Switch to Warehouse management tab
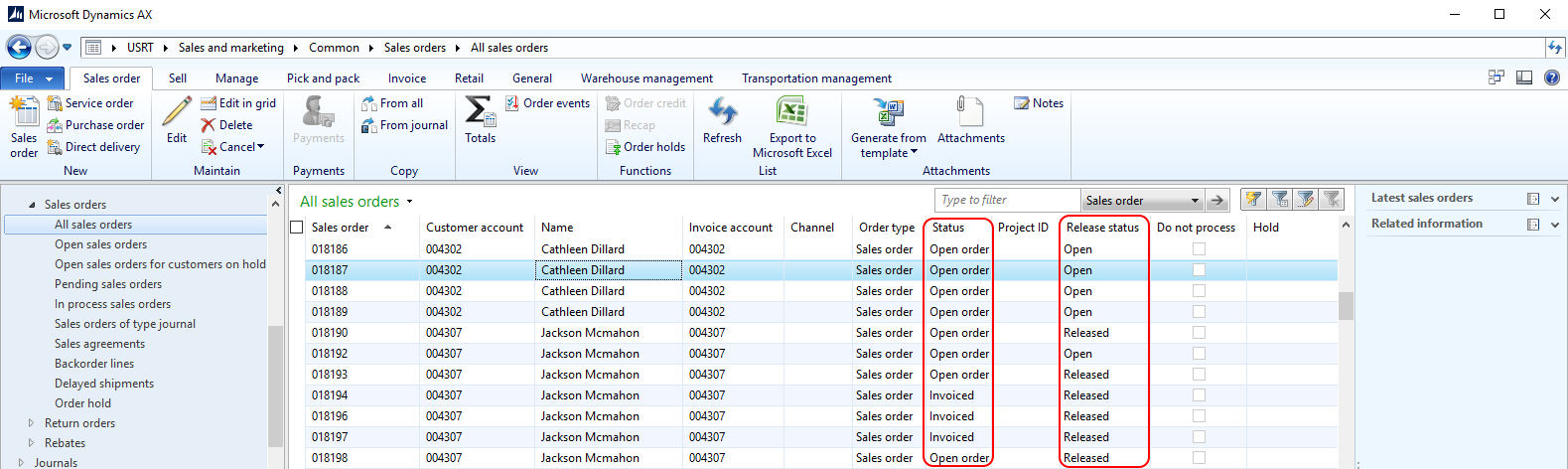This screenshot has width=1568, height=469. (x=646, y=78)
